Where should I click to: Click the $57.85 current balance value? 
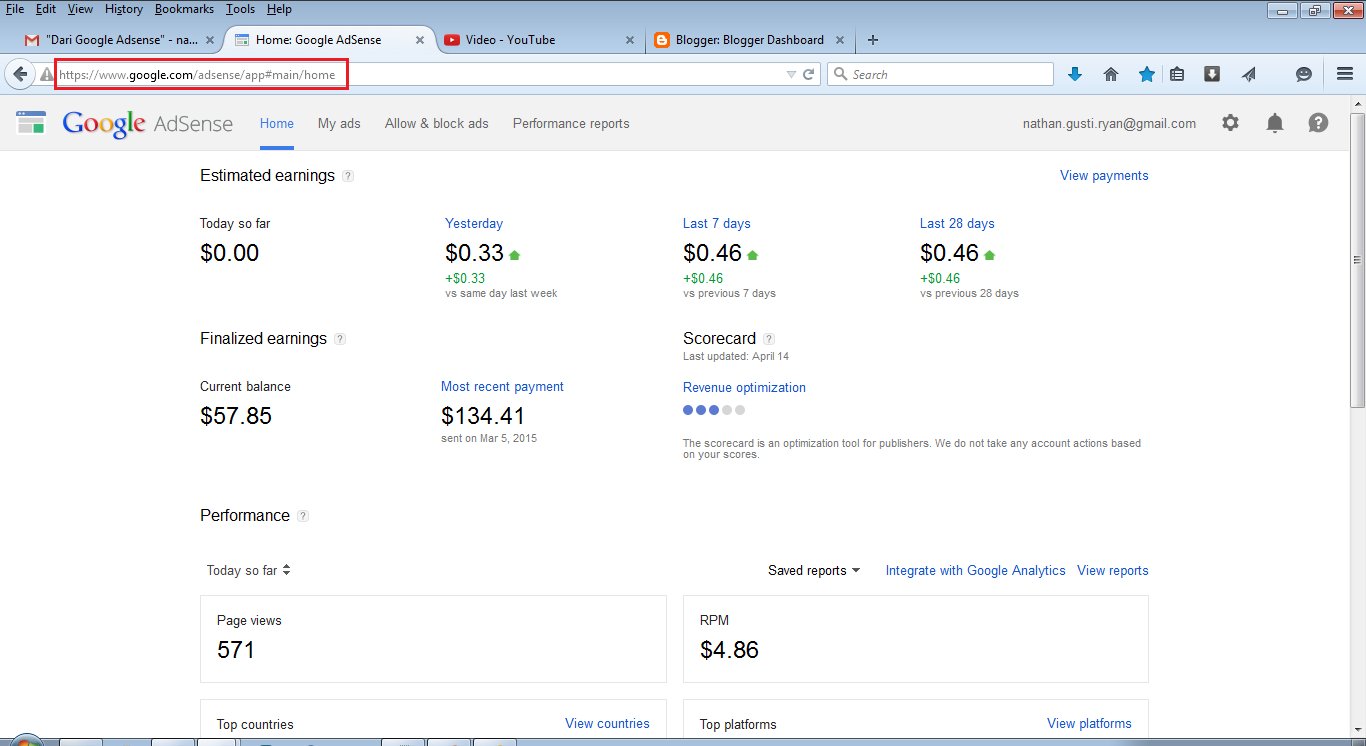tap(236, 416)
